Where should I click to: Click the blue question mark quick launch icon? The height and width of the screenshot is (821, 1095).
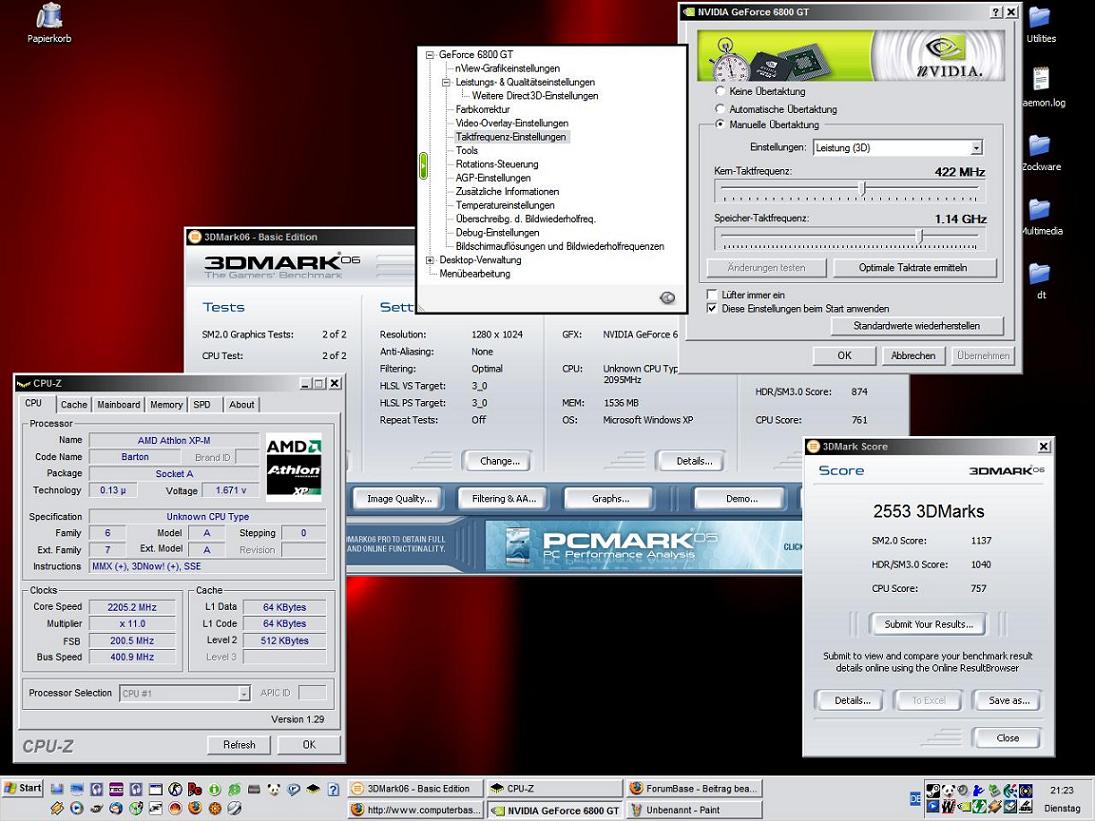click(x=333, y=790)
